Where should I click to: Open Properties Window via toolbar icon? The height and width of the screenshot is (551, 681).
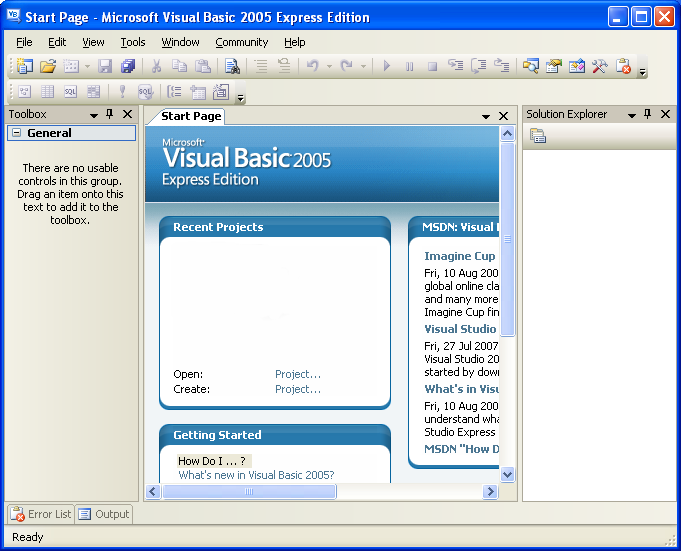coord(554,66)
